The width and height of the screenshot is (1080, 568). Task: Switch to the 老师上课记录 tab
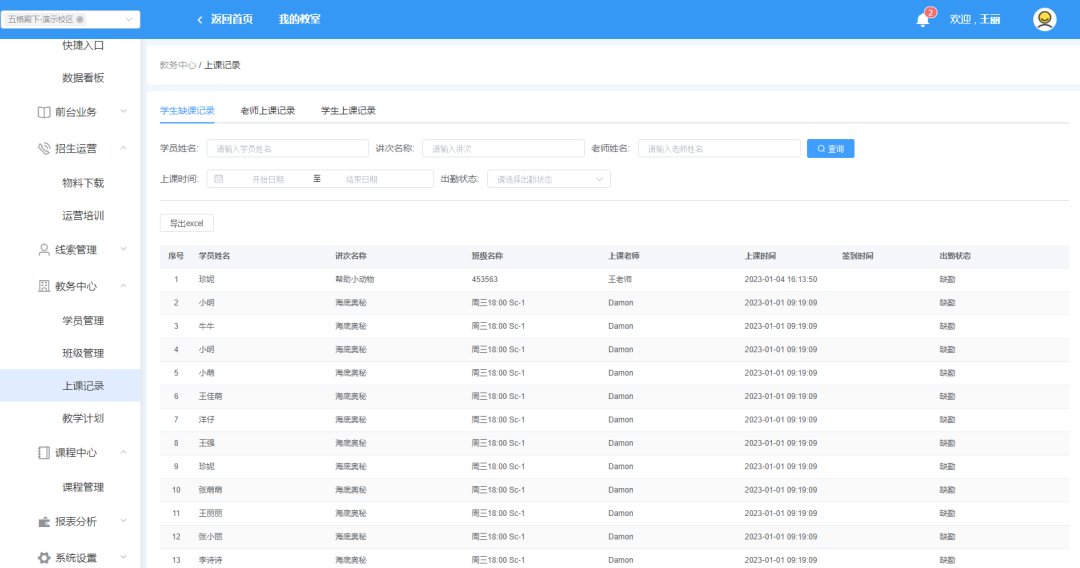tap(267, 111)
